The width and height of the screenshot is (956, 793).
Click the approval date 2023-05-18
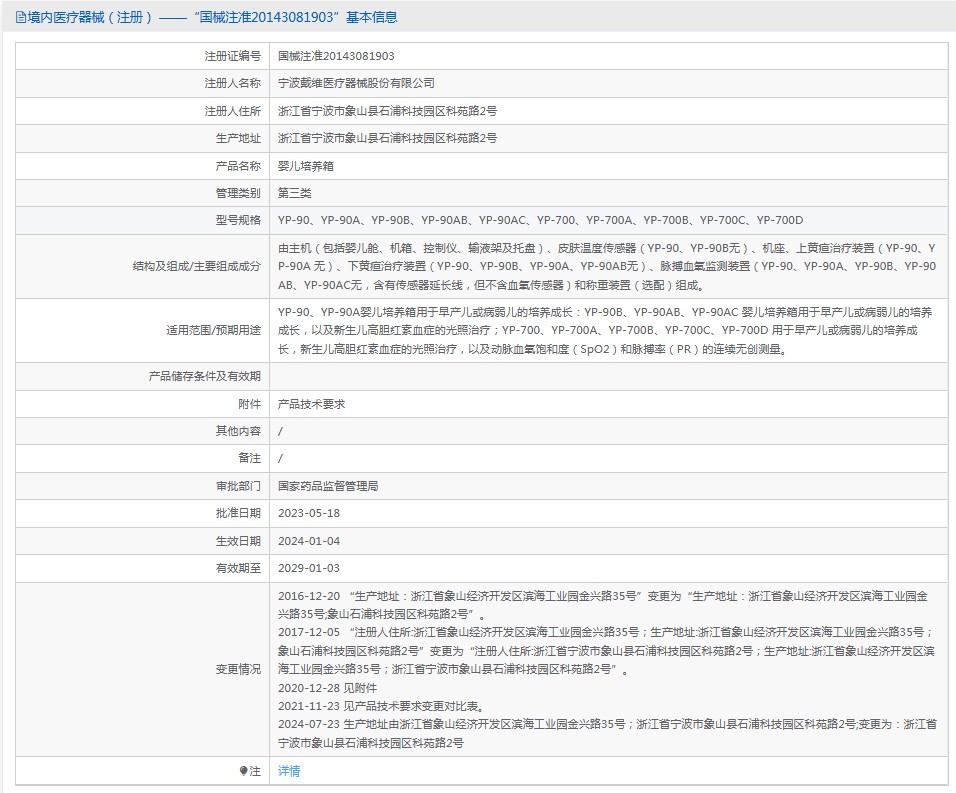[x=309, y=513]
